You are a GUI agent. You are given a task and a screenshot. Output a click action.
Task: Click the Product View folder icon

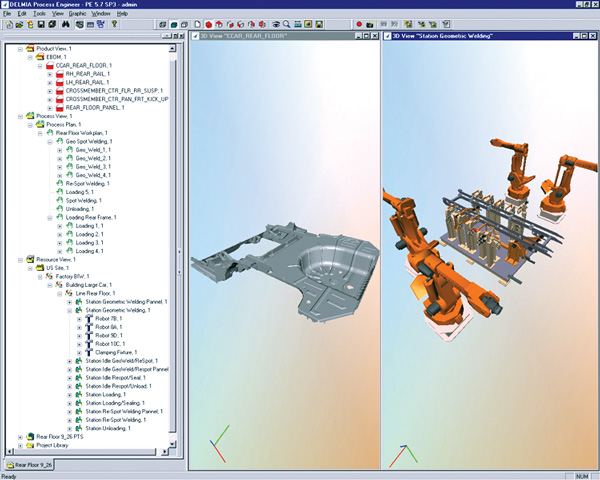(x=29, y=47)
